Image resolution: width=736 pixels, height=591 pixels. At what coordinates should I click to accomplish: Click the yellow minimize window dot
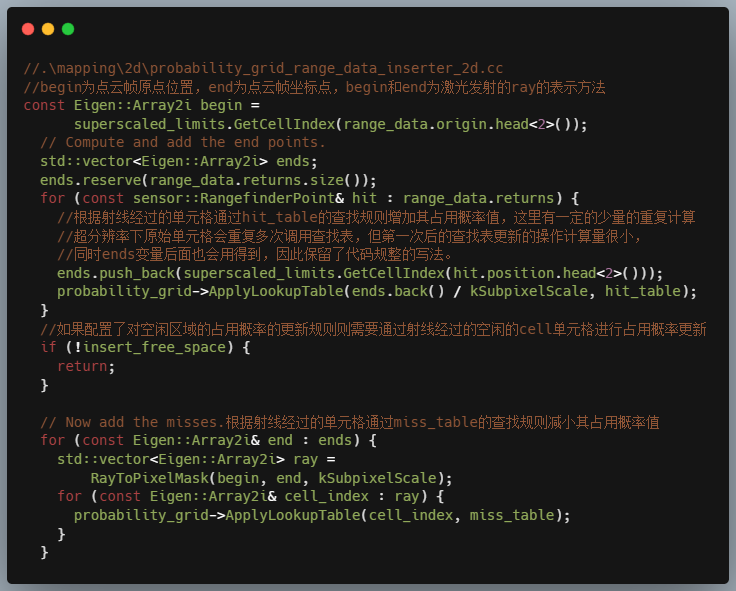tap(48, 29)
